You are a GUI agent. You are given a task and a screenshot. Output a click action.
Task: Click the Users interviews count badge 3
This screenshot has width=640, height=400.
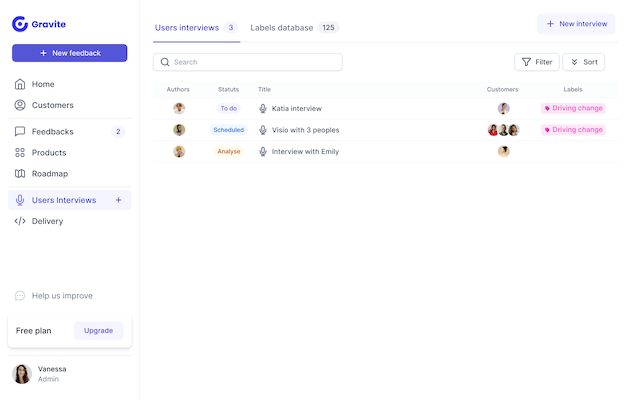(x=231, y=28)
